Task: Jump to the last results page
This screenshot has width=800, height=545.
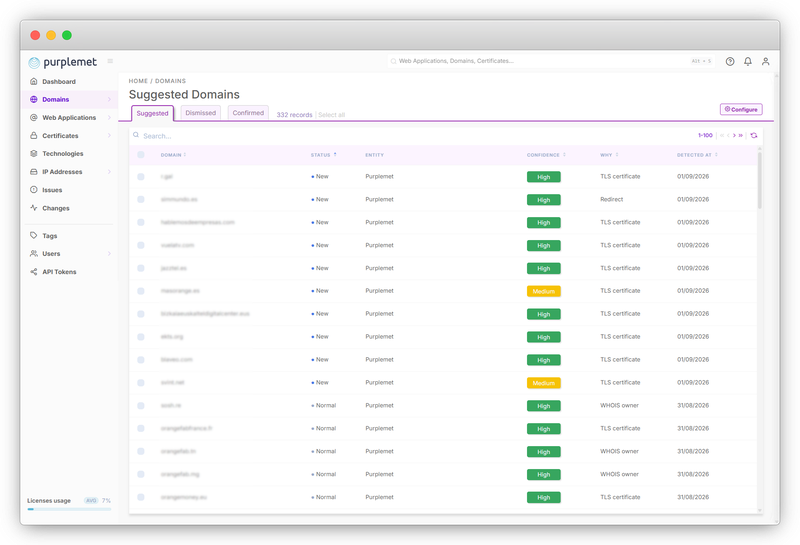Action: point(741,135)
